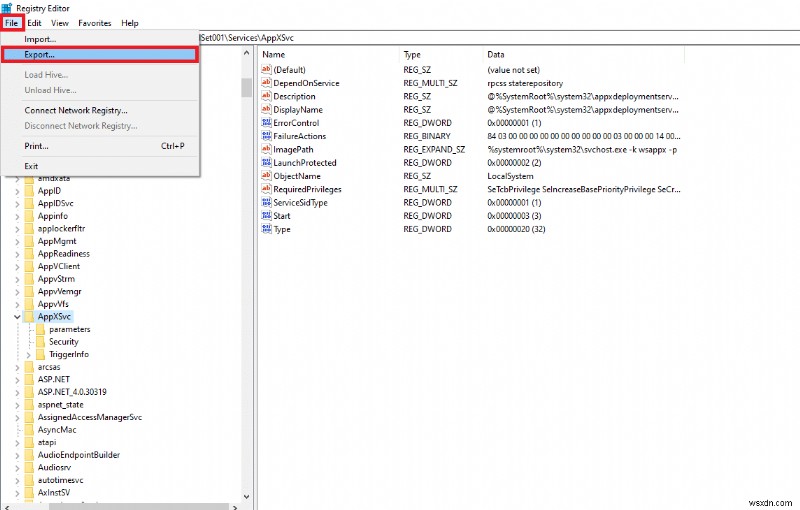Click the registry path address bar
The width and height of the screenshot is (800, 510).
[499, 38]
